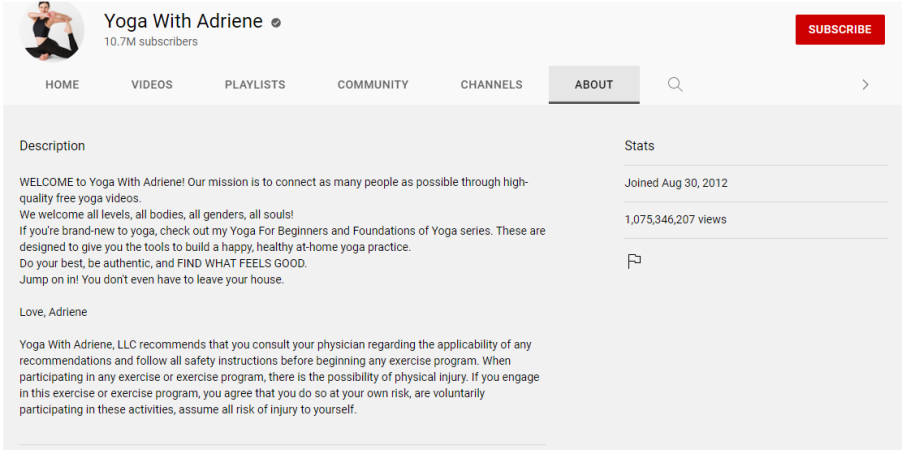Viewport: 902px width, 450px height.
Task: Subscribe to Yoga With Adriene
Action: 840,29
